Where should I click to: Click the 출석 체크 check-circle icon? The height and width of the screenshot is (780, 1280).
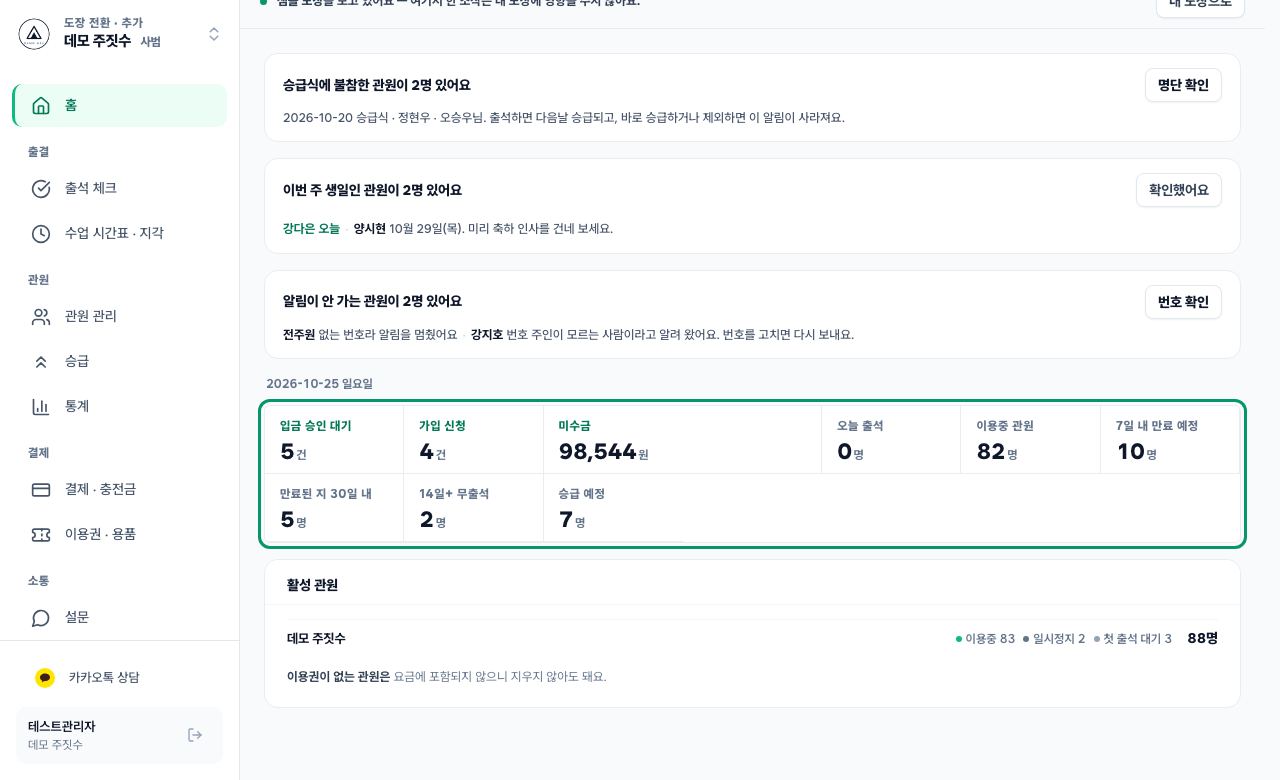[41, 188]
